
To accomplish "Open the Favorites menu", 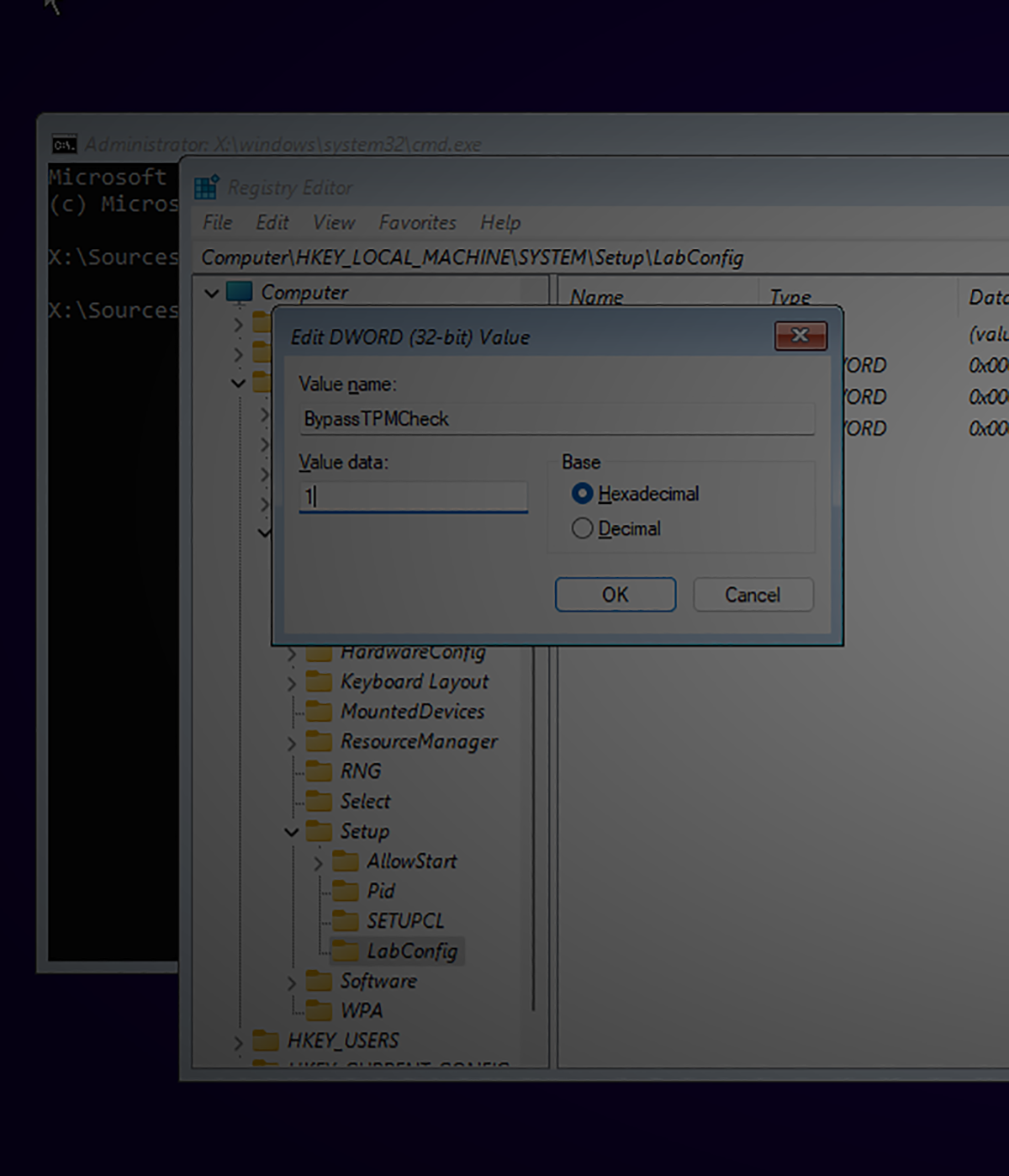I will 417,222.
